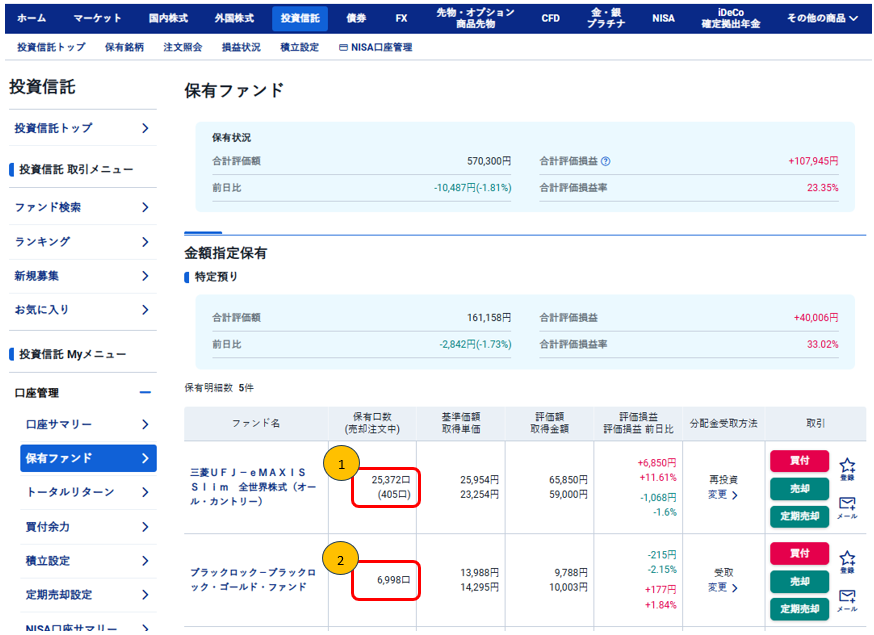Open the 三菱UFJ eMAXIS Slim fund name link
This screenshot has width=874, height=635.
[253, 487]
